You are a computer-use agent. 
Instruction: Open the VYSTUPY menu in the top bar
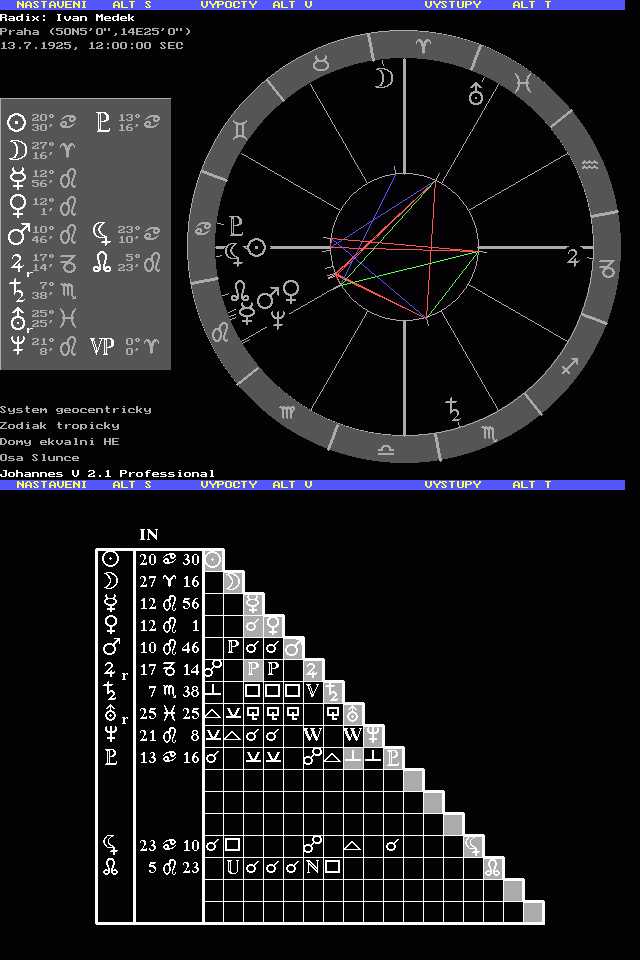pos(452,5)
